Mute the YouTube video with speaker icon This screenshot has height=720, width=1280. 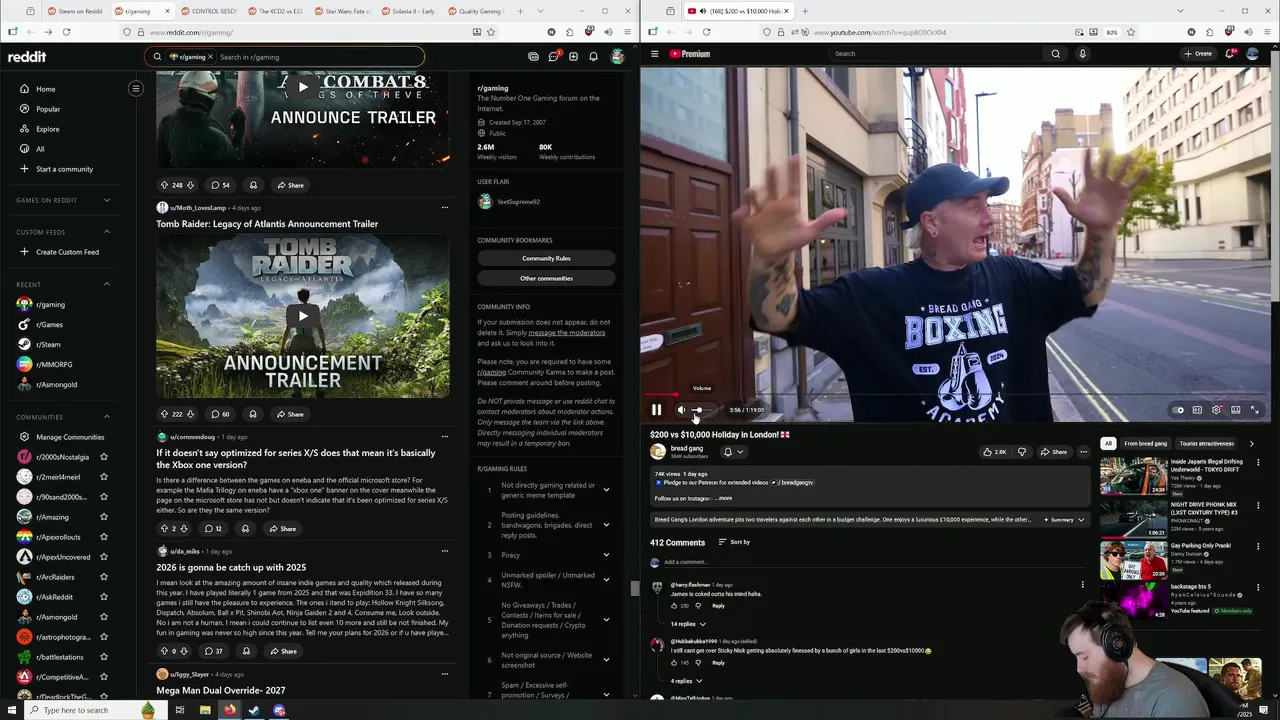681,410
